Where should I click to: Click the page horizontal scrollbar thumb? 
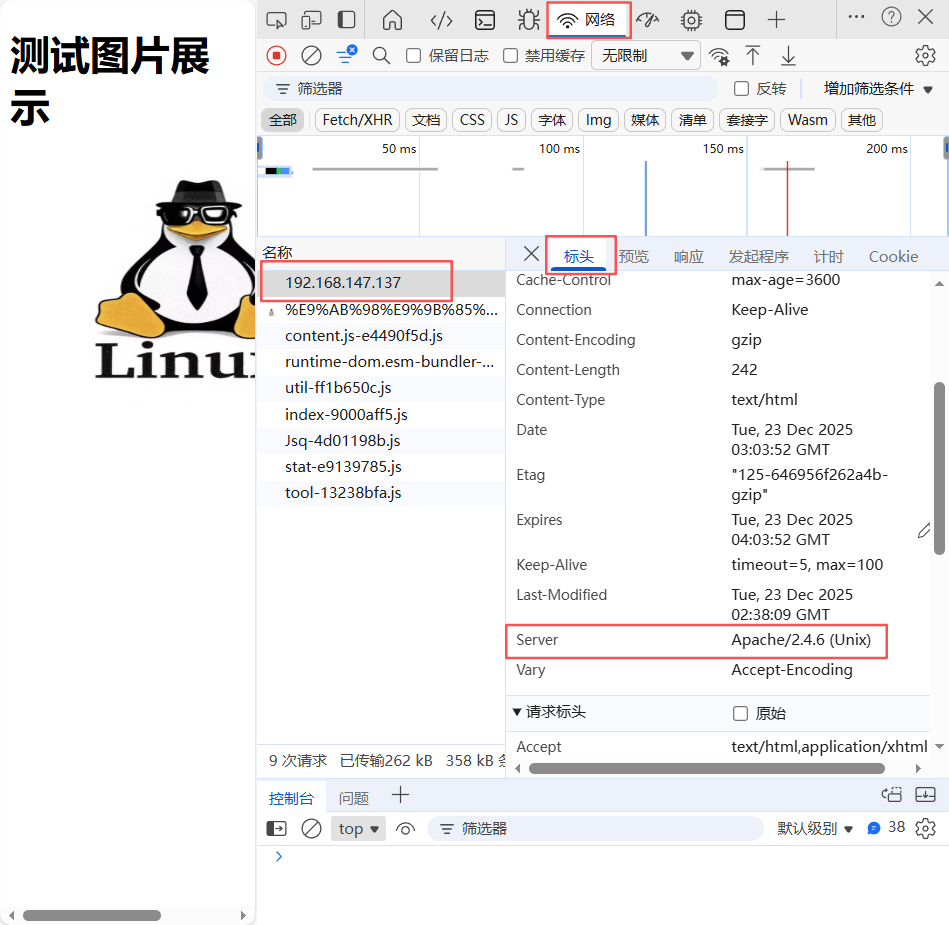92,915
